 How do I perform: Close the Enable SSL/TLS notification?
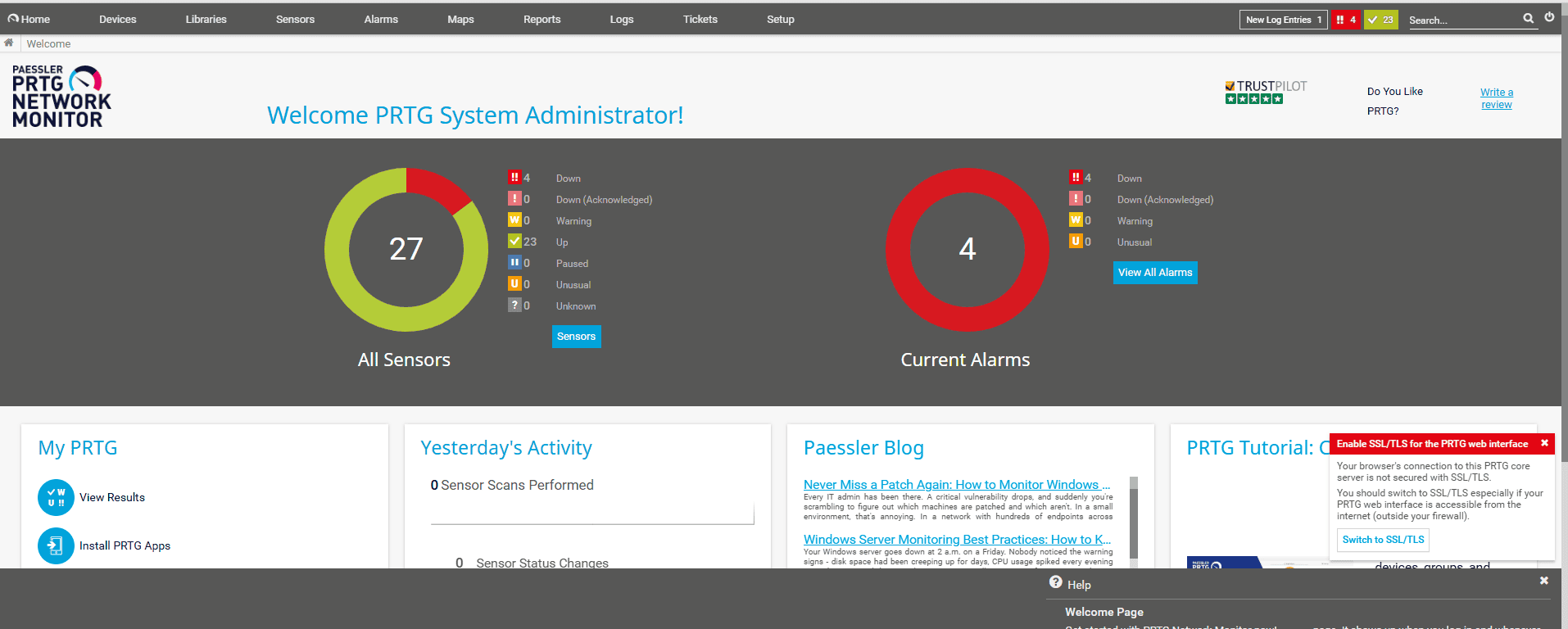click(x=1544, y=443)
